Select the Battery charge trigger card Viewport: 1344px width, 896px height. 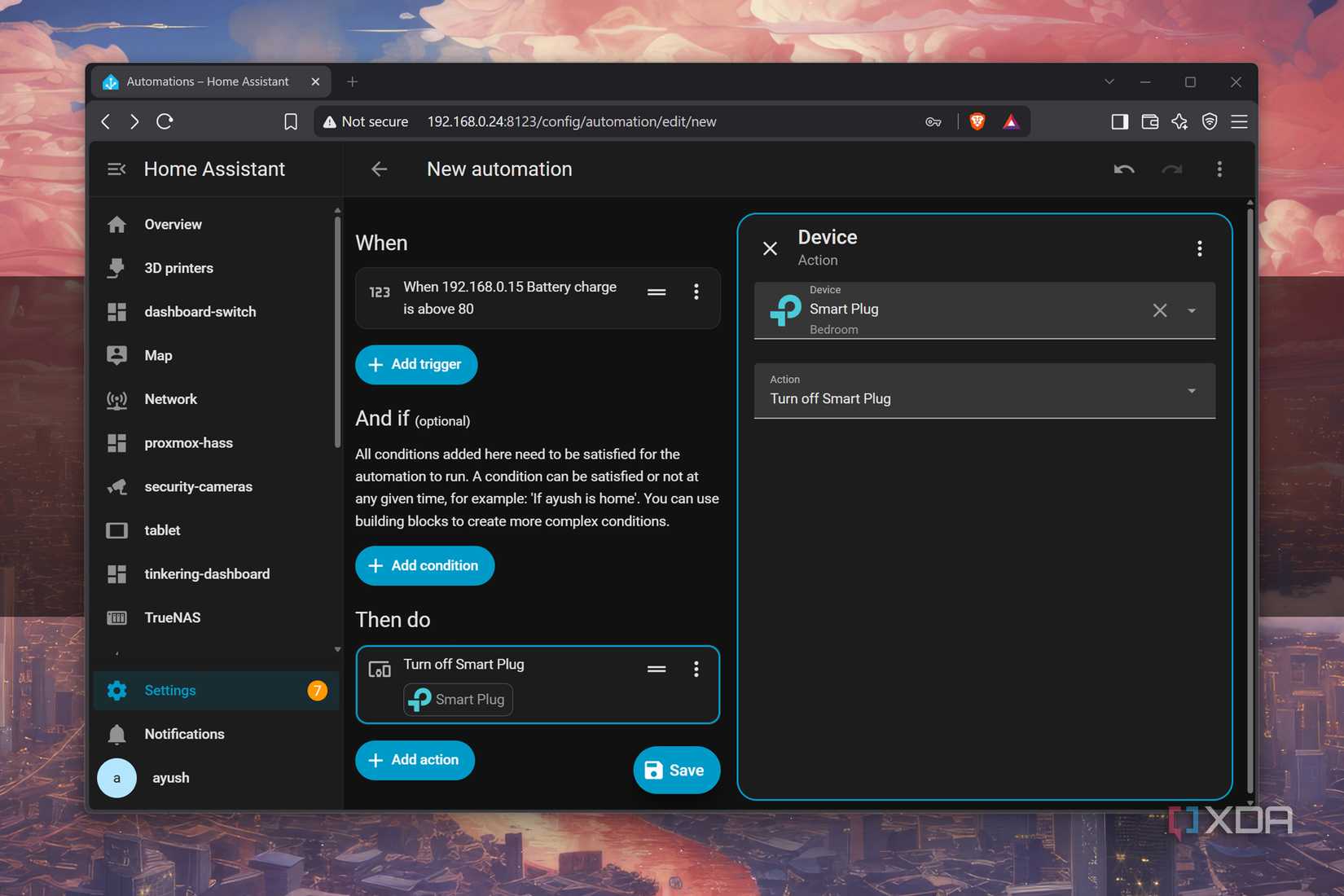538,298
